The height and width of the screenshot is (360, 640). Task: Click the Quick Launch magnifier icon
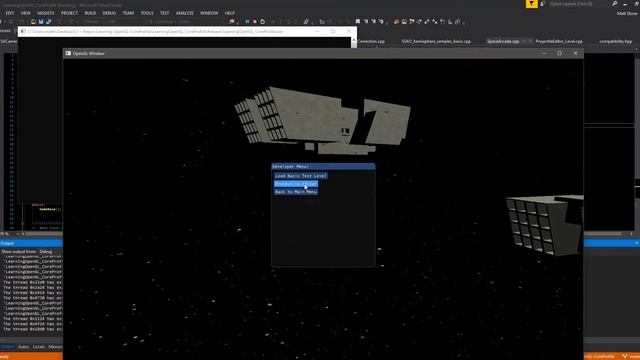coord(615,4)
